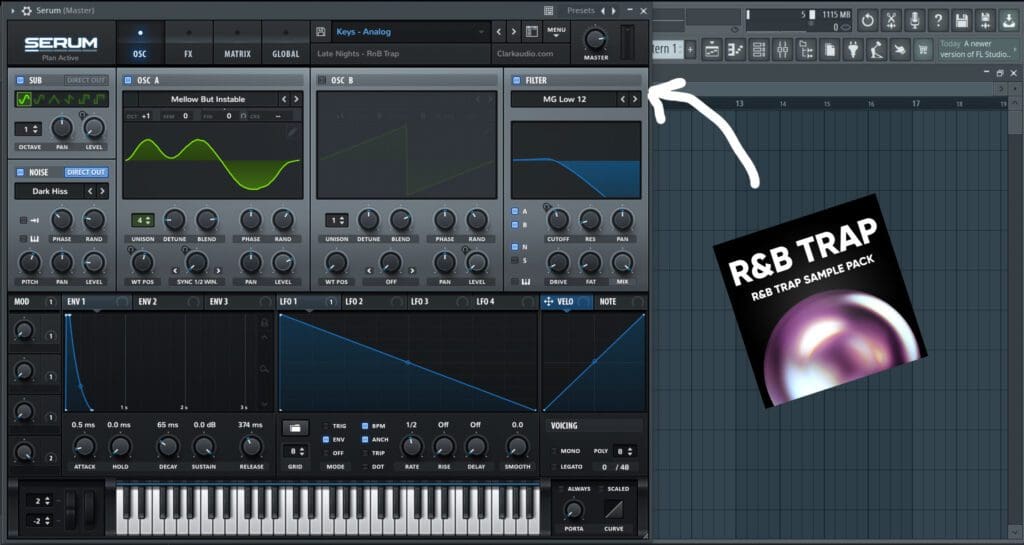
Task: Open FL Studio mixer icon
Action: click(x=782, y=50)
